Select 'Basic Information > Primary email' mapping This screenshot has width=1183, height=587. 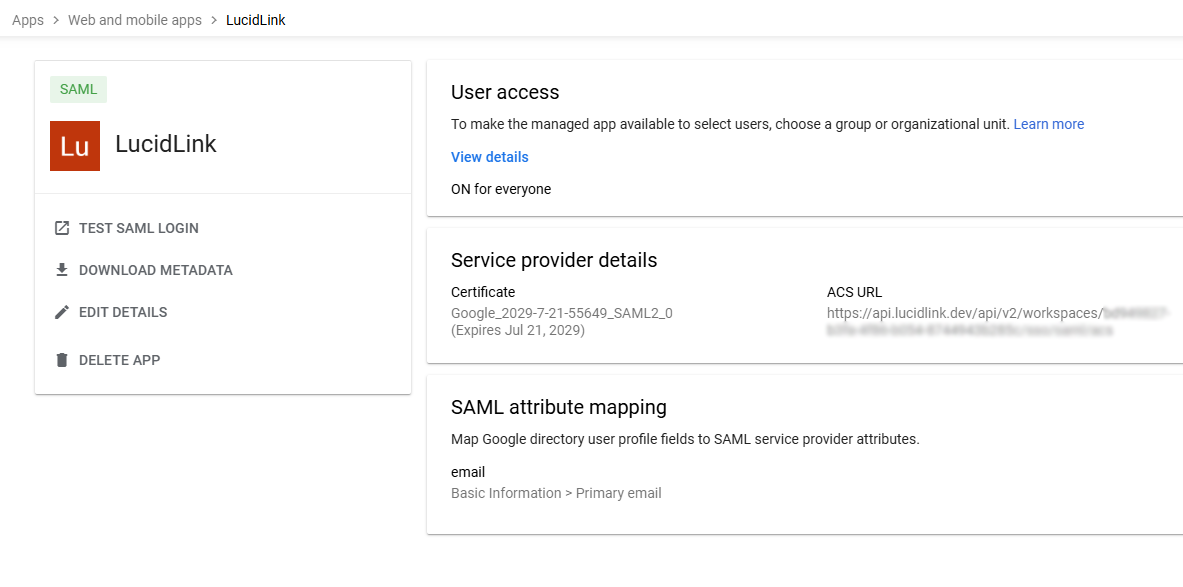[x=556, y=493]
